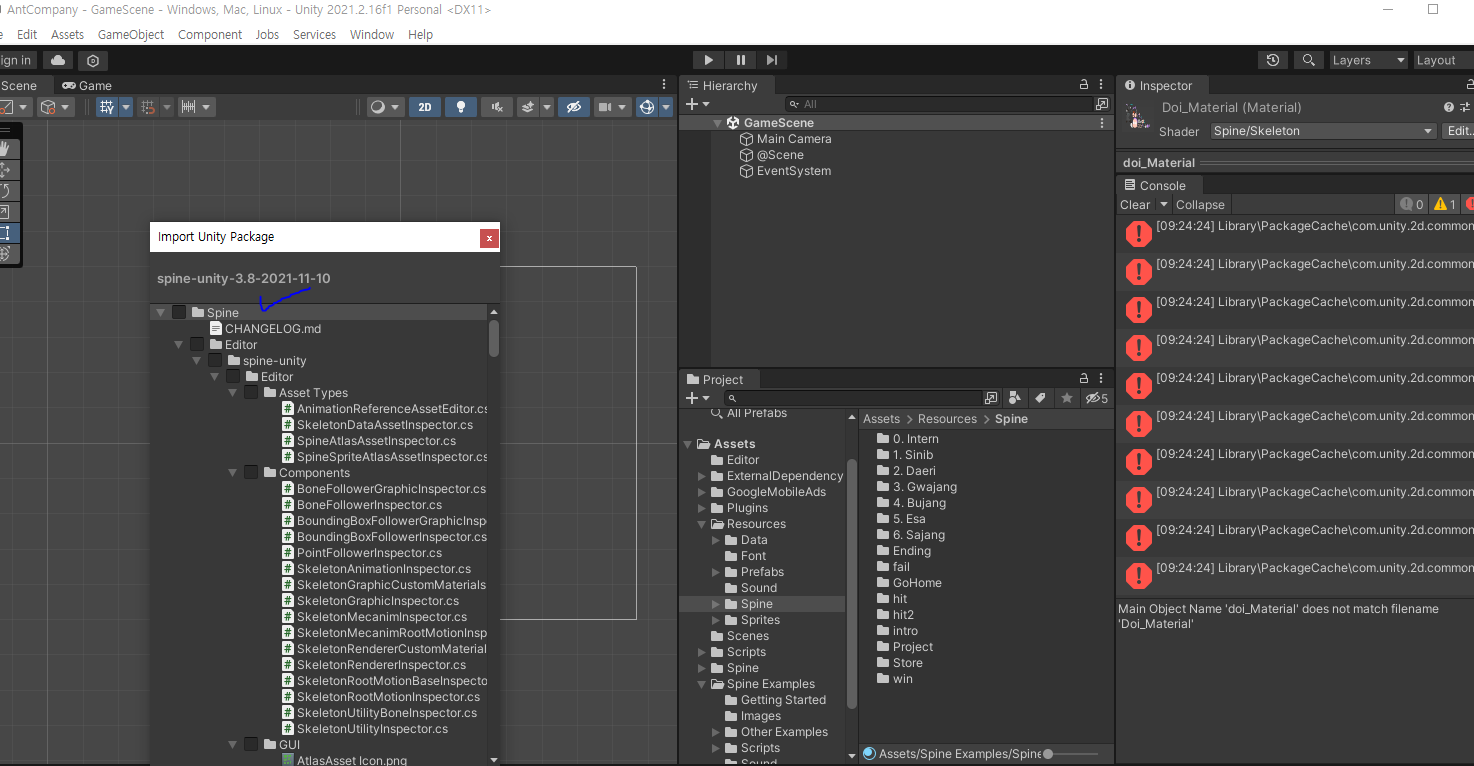Open the Help menu
This screenshot has width=1474, height=766.
420,34
